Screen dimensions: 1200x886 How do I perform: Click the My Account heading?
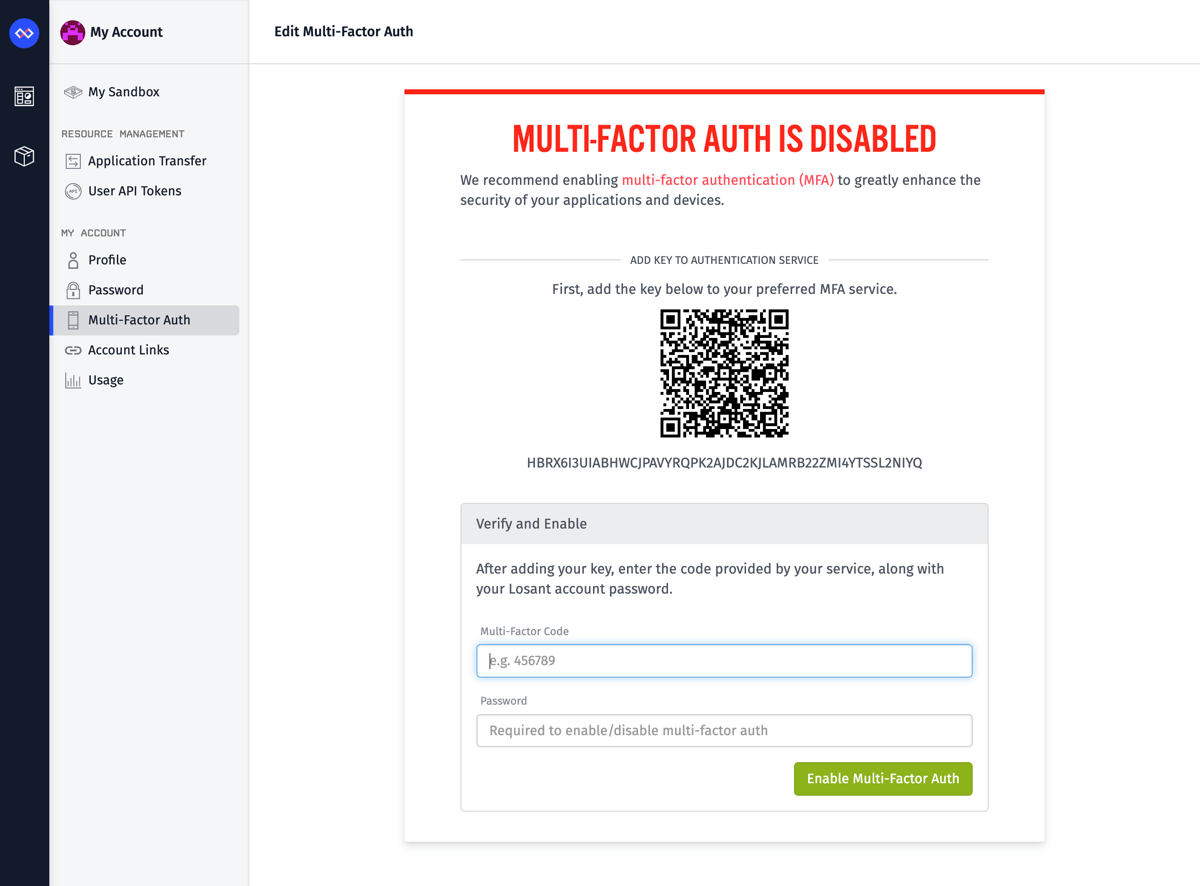pos(126,32)
